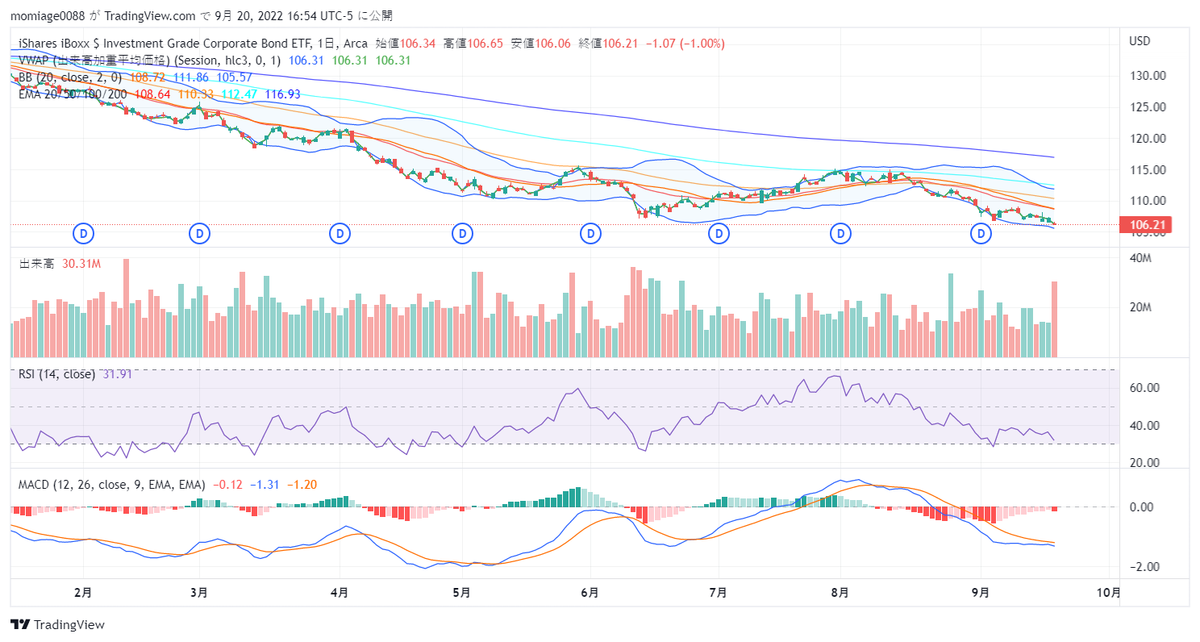
Task: Select the RSI (14, close) legend
Action: pos(57,374)
